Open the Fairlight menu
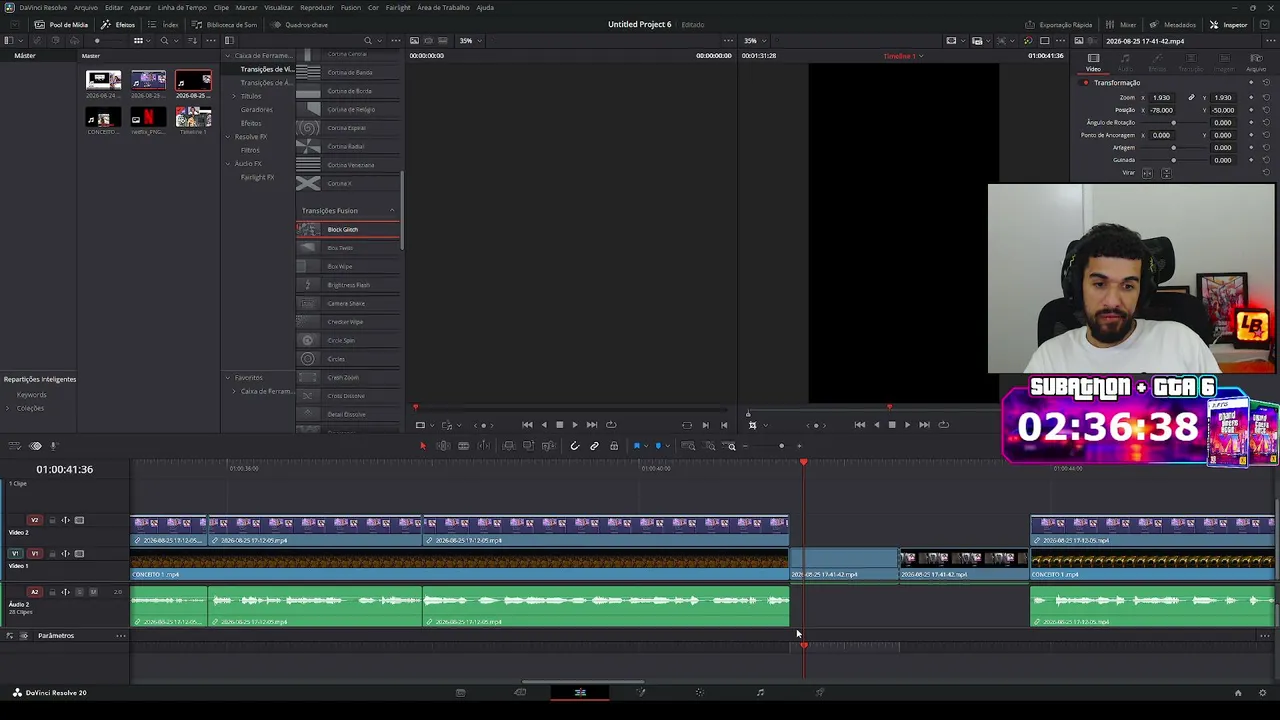1280x720 pixels. pos(398,7)
